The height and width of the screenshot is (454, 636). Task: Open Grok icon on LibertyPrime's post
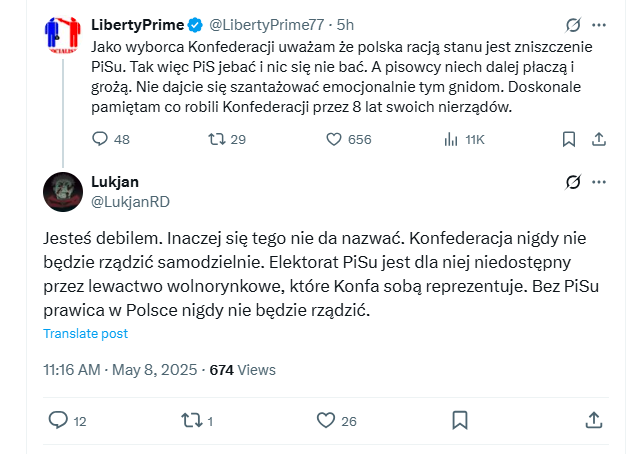click(x=573, y=25)
